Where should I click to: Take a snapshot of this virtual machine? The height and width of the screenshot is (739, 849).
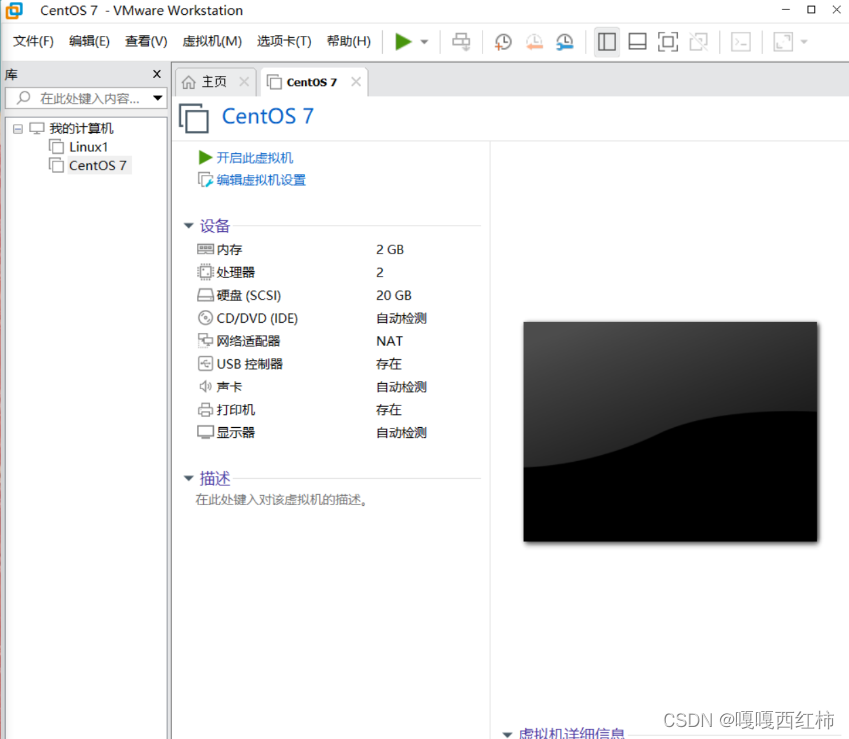click(503, 42)
